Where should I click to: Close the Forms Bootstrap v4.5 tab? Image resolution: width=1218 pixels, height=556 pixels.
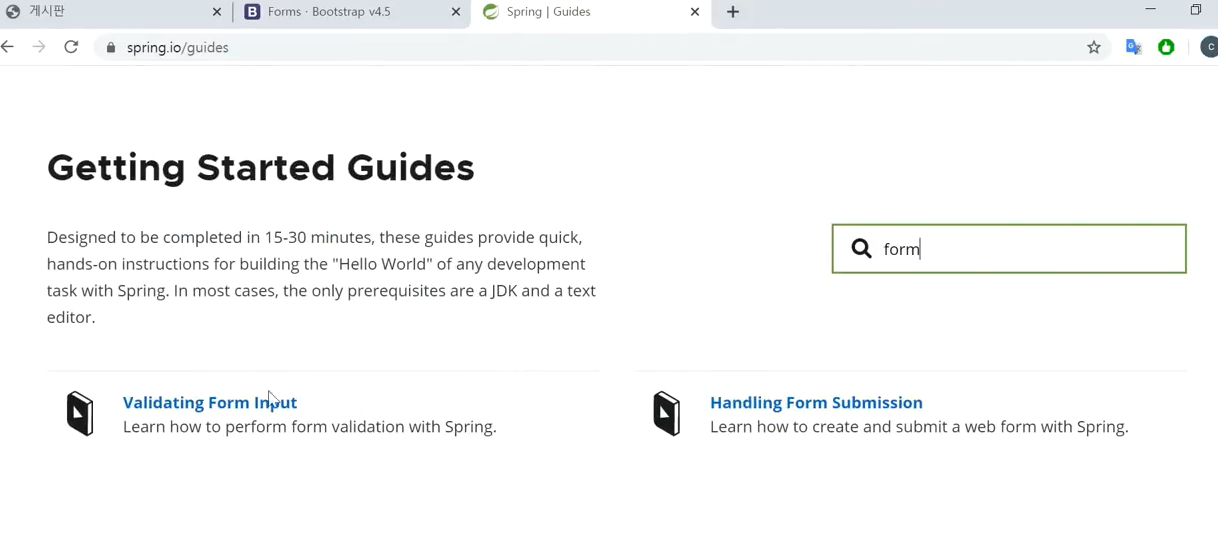click(x=456, y=12)
